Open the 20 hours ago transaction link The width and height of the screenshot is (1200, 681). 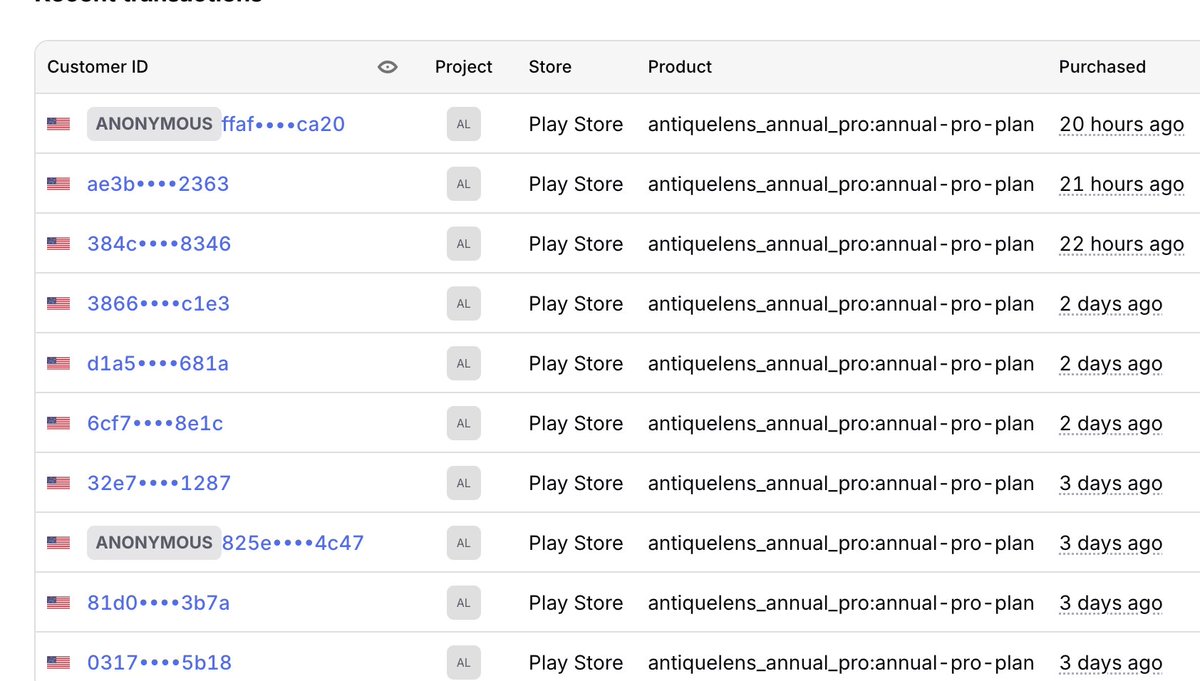click(1120, 124)
